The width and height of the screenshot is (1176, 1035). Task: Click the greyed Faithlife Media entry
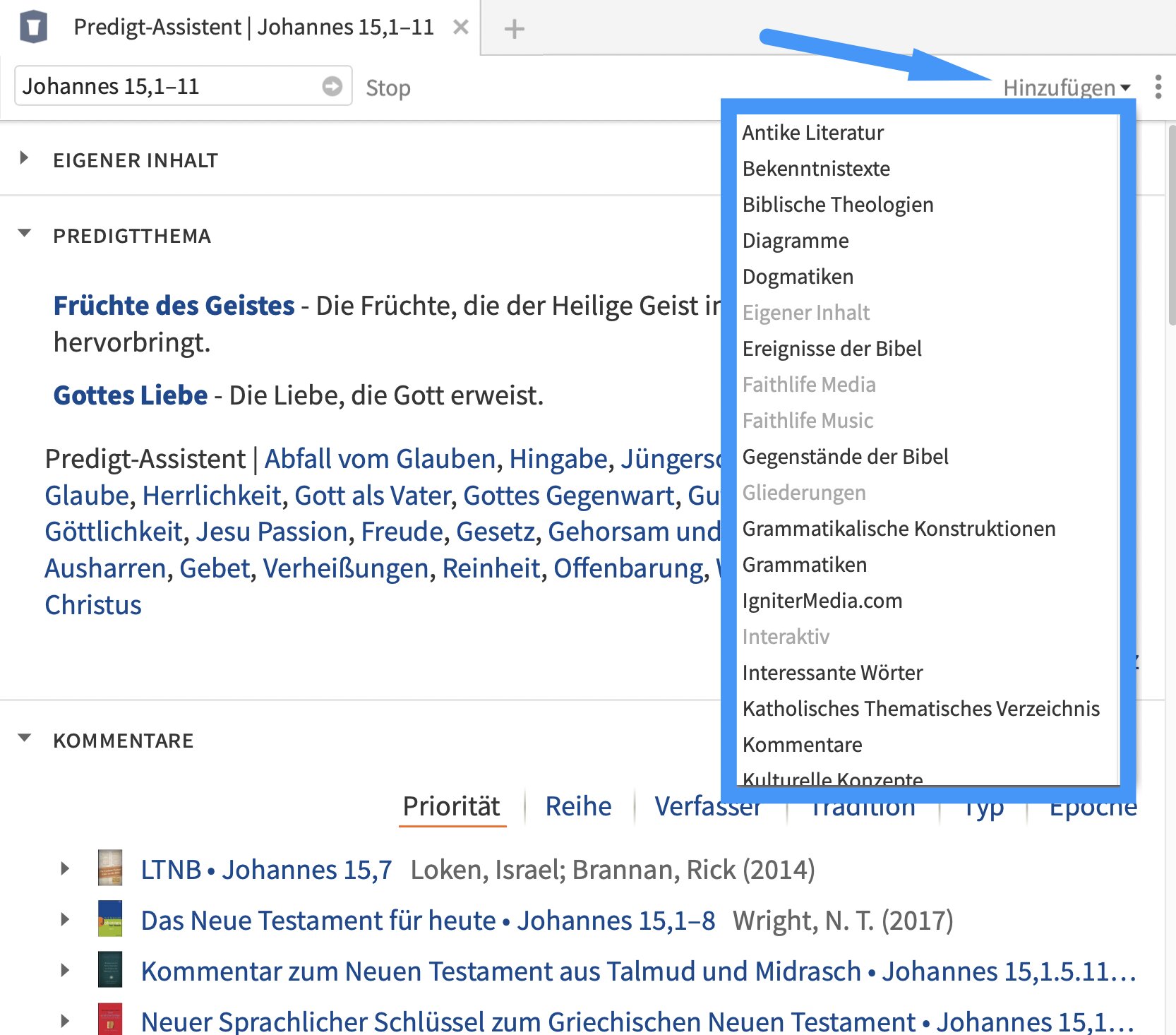coord(809,385)
